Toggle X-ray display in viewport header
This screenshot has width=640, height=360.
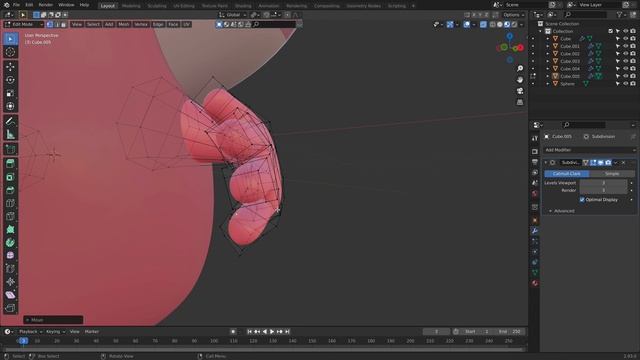483,24
